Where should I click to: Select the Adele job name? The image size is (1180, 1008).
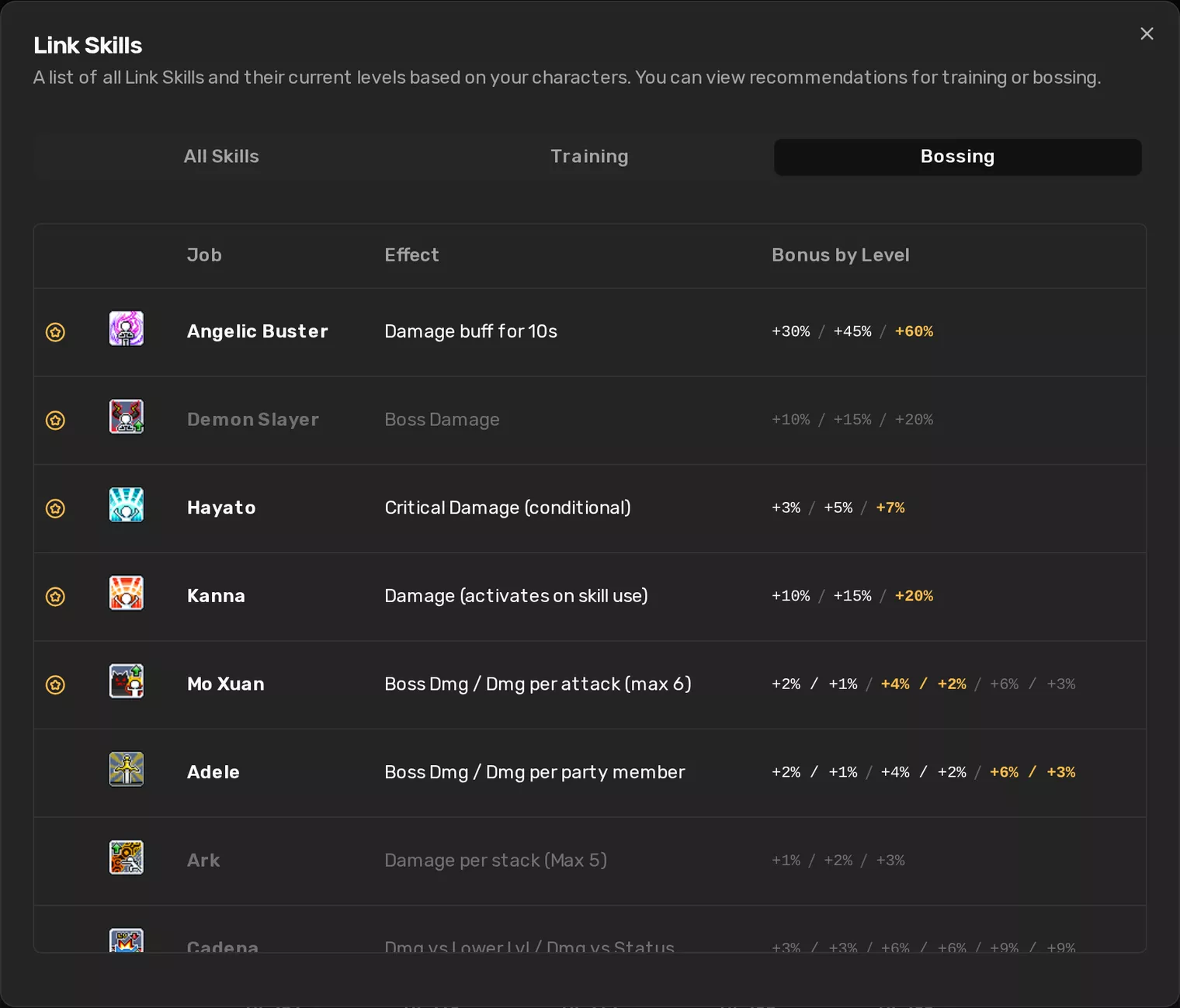click(x=213, y=772)
